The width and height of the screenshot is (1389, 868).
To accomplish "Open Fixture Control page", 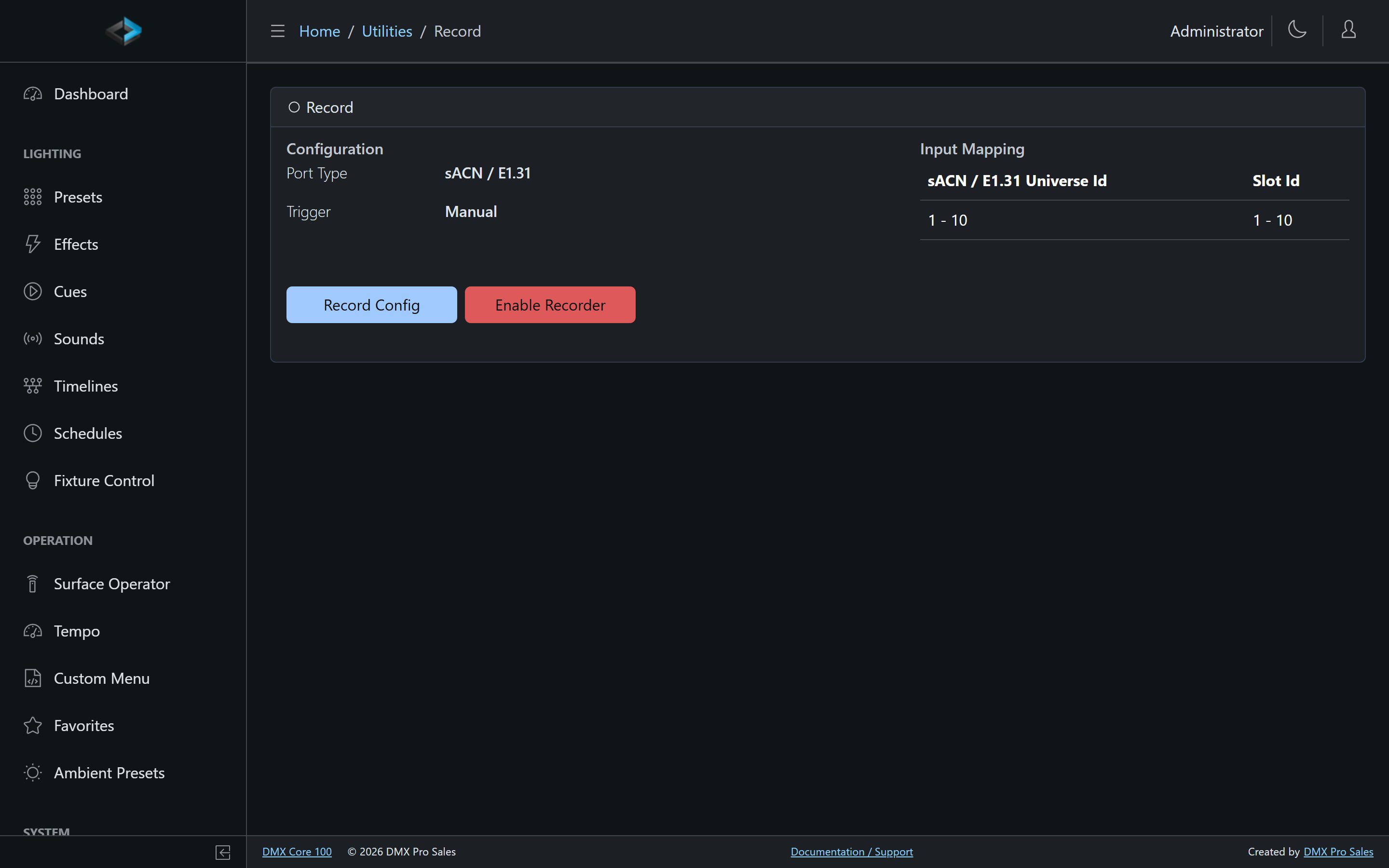I will point(123,480).
